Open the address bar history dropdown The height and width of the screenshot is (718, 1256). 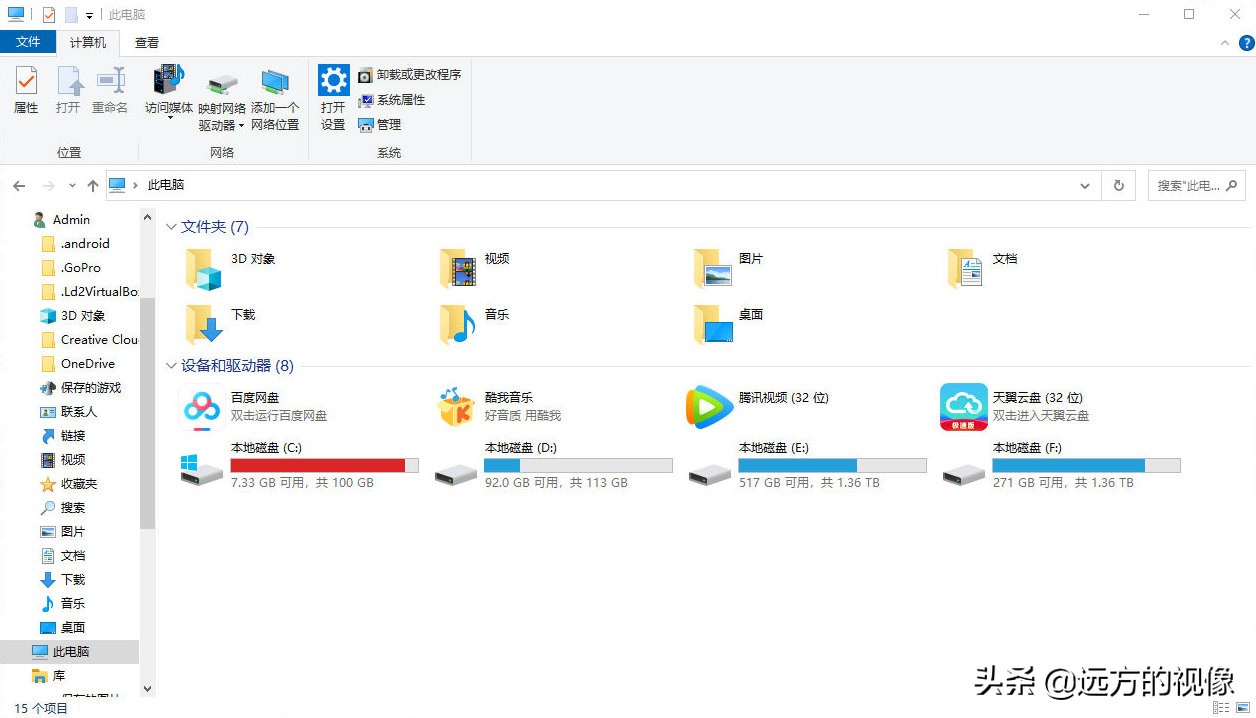point(1084,185)
